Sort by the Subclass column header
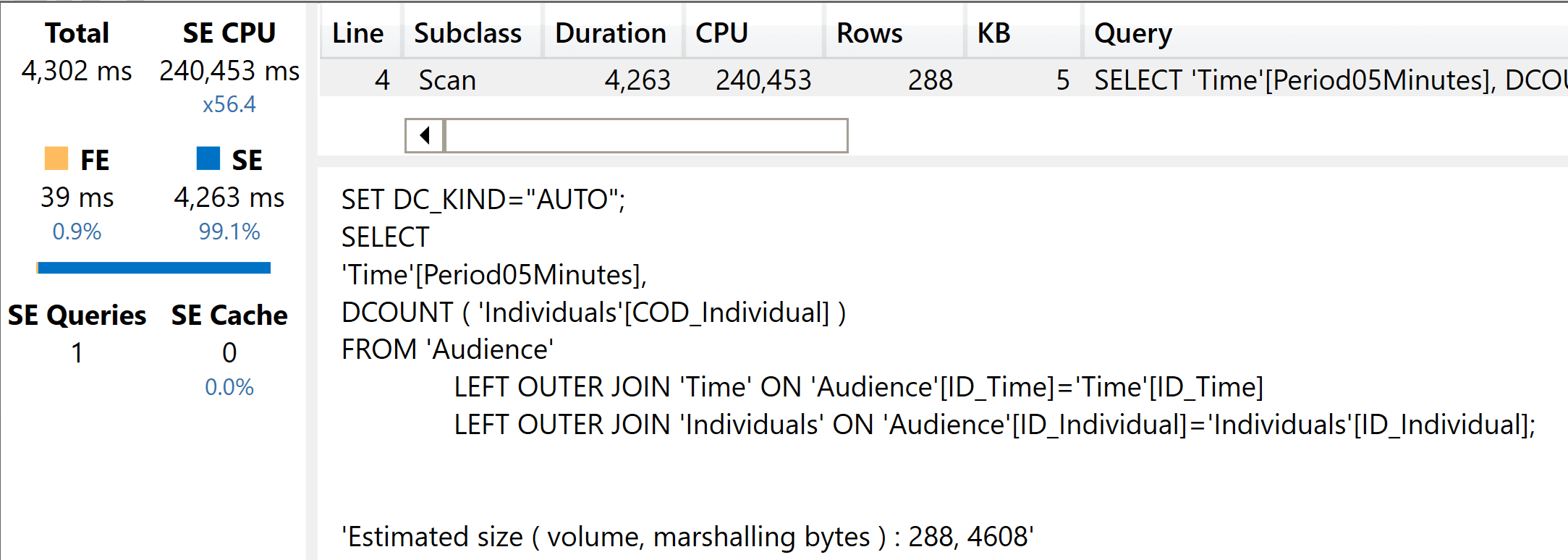Image resolution: width=1568 pixels, height=560 pixels. [467, 33]
